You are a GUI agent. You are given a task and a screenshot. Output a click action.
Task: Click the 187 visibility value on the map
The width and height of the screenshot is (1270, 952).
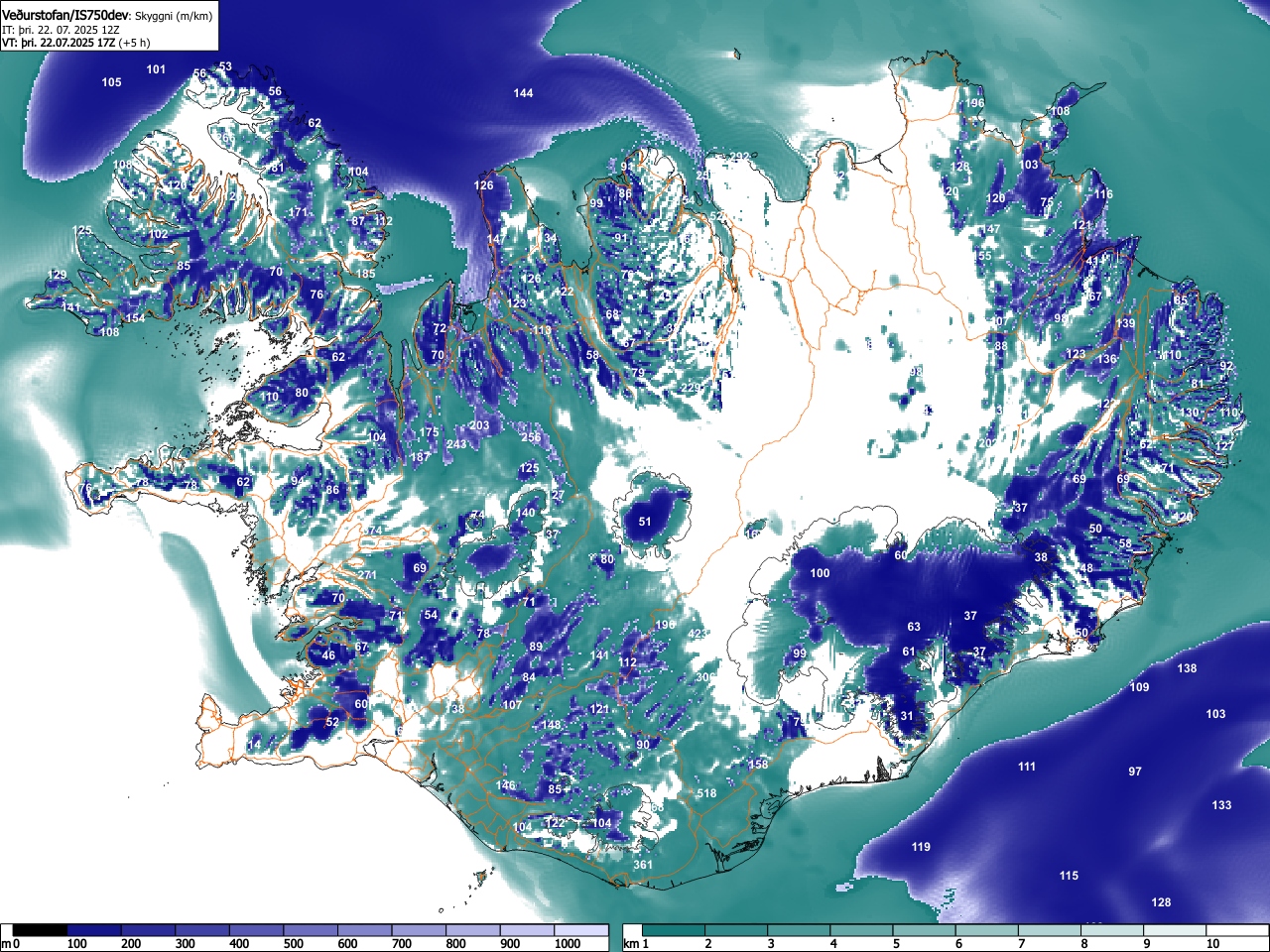pyautogui.click(x=421, y=457)
